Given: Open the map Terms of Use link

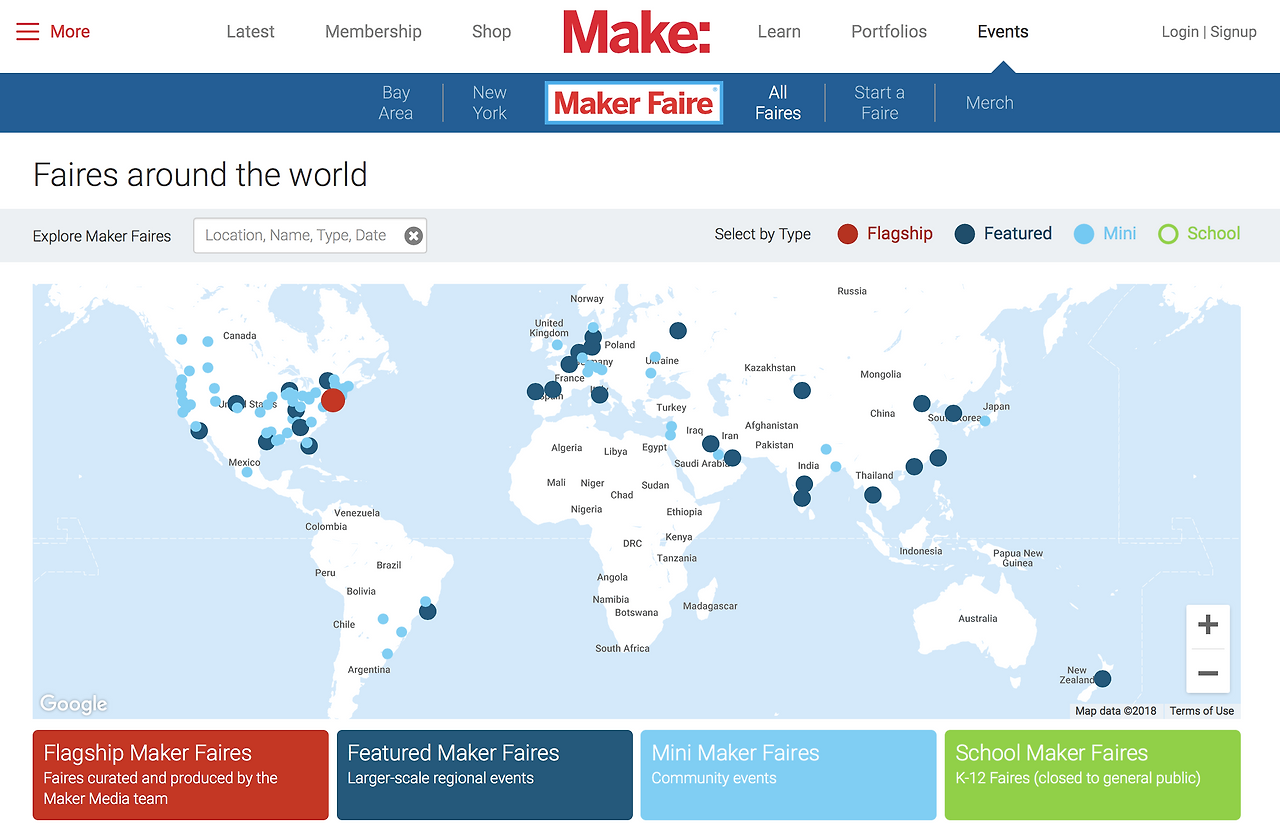Looking at the screenshot, I should (x=1202, y=711).
